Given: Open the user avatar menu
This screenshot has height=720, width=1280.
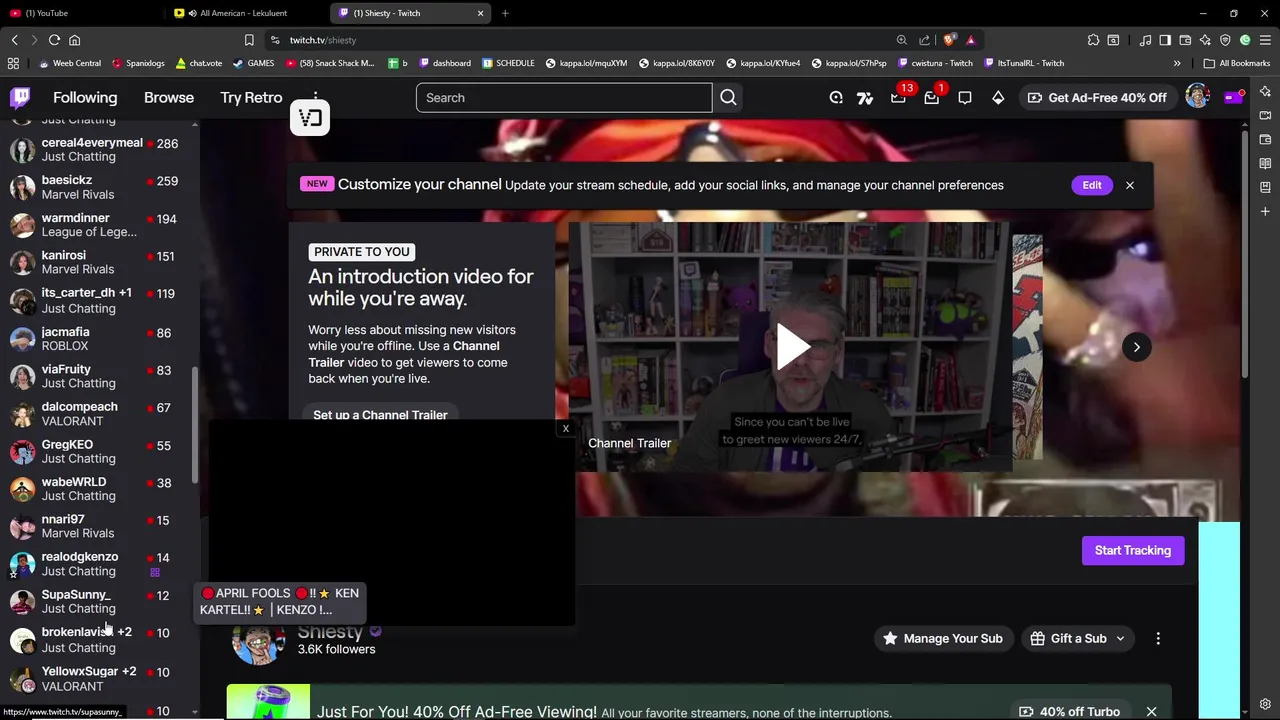Looking at the screenshot, I should [x=1197, y=97].
